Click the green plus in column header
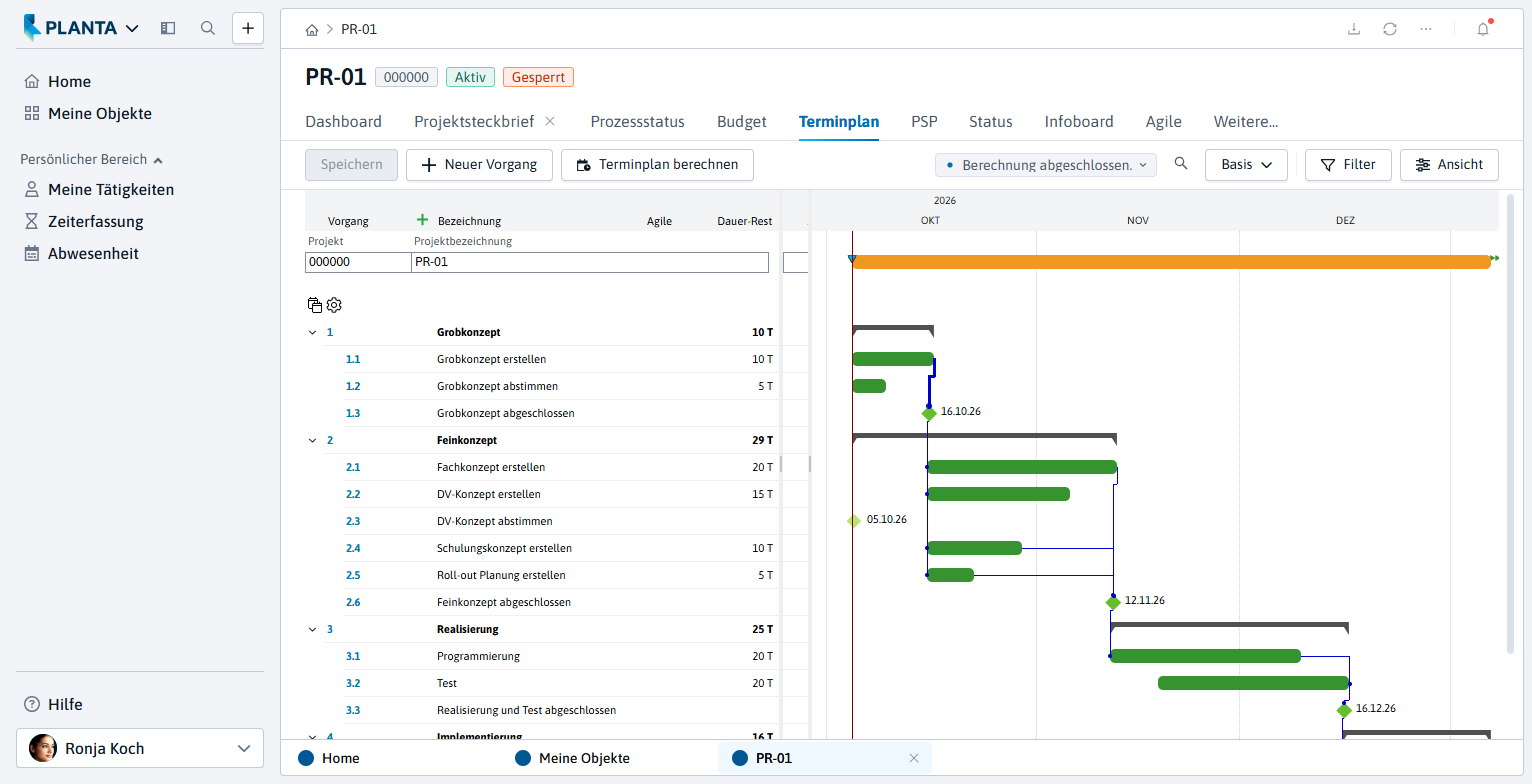 pyautogui.click(x=422, y=220)
